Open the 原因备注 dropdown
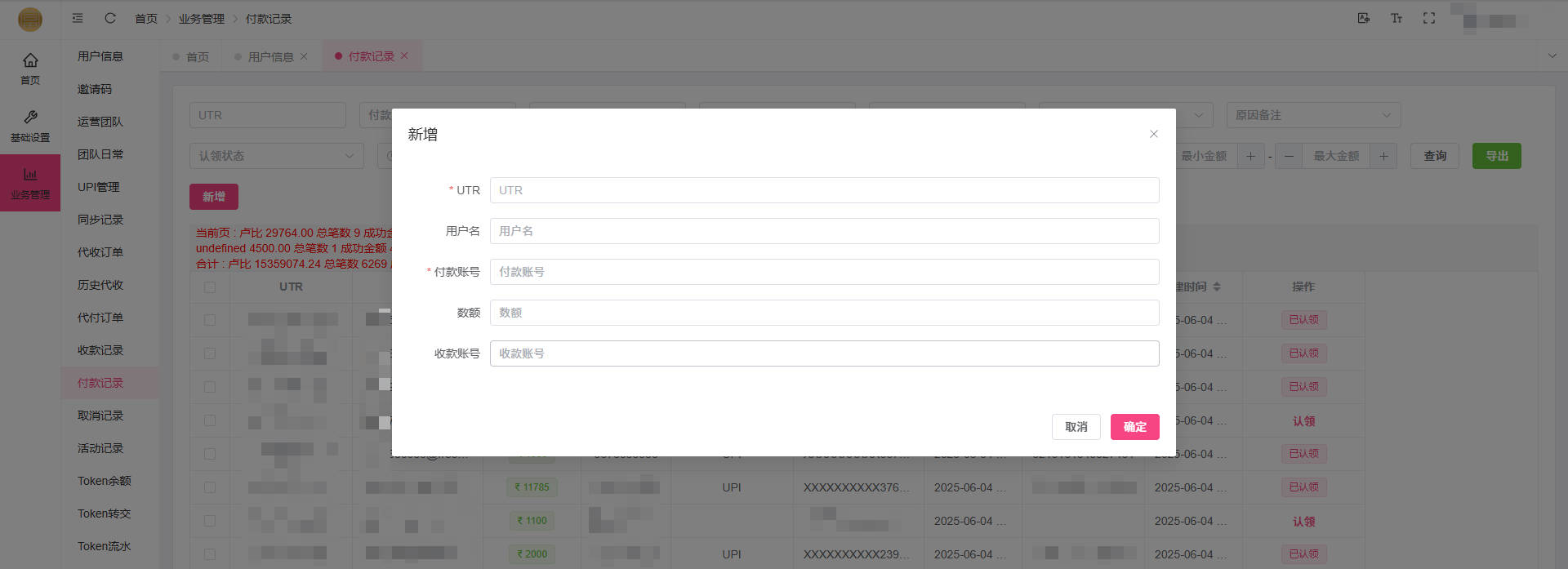 1312,115
